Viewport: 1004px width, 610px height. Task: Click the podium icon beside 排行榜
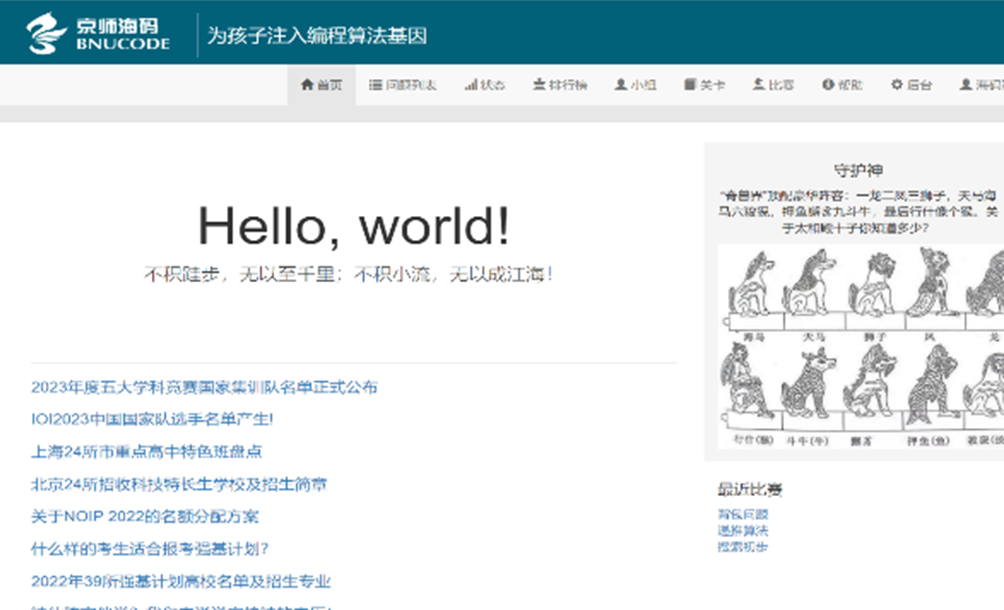(539, 84)
